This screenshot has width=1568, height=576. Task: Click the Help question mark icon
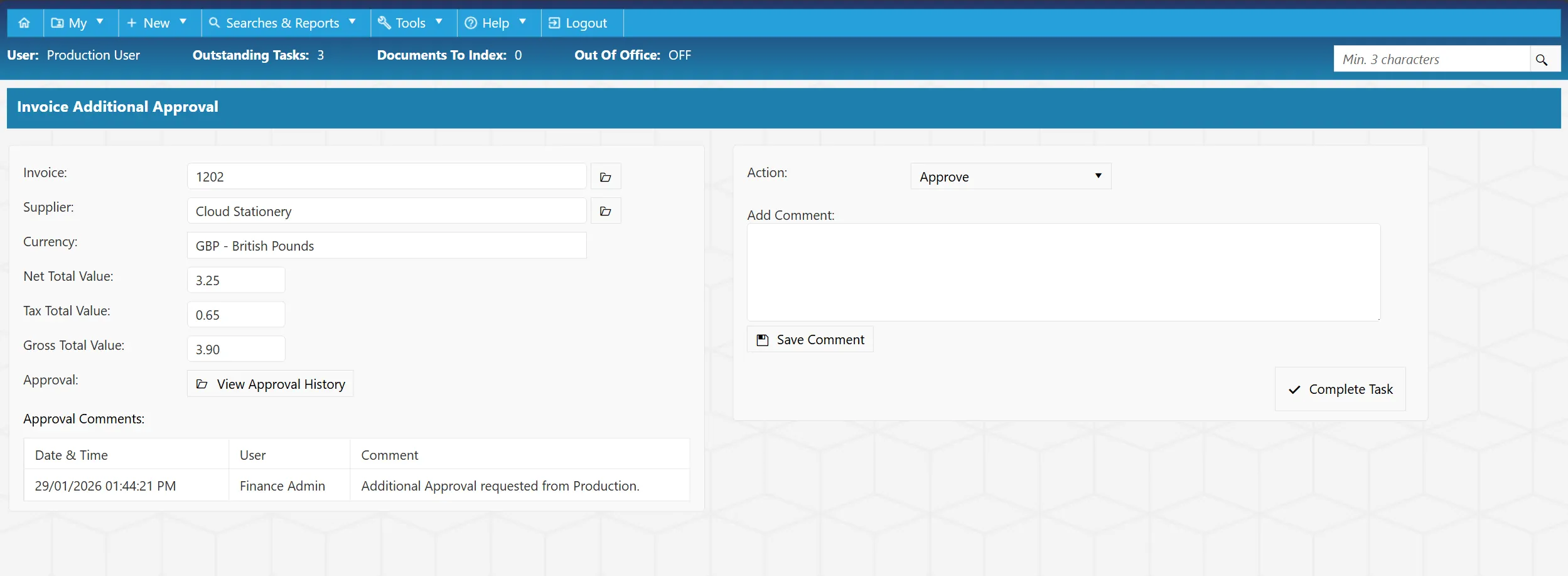click(x=471, y=23)
